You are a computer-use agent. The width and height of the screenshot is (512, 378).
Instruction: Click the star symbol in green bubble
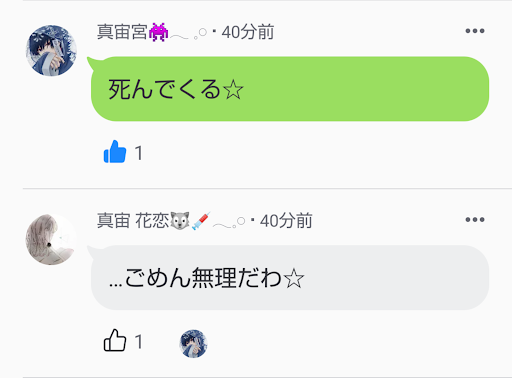(x=233, y=90)
